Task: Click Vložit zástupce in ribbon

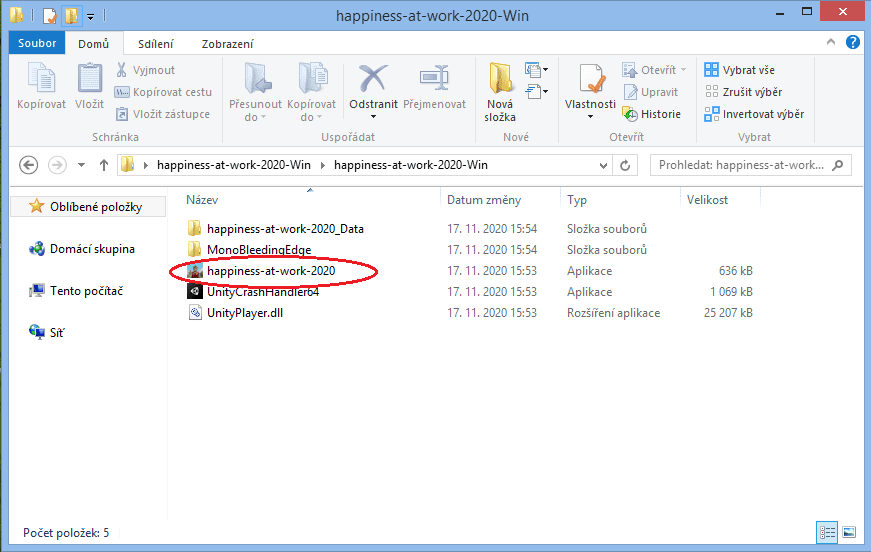Action: tap(163, 114)
